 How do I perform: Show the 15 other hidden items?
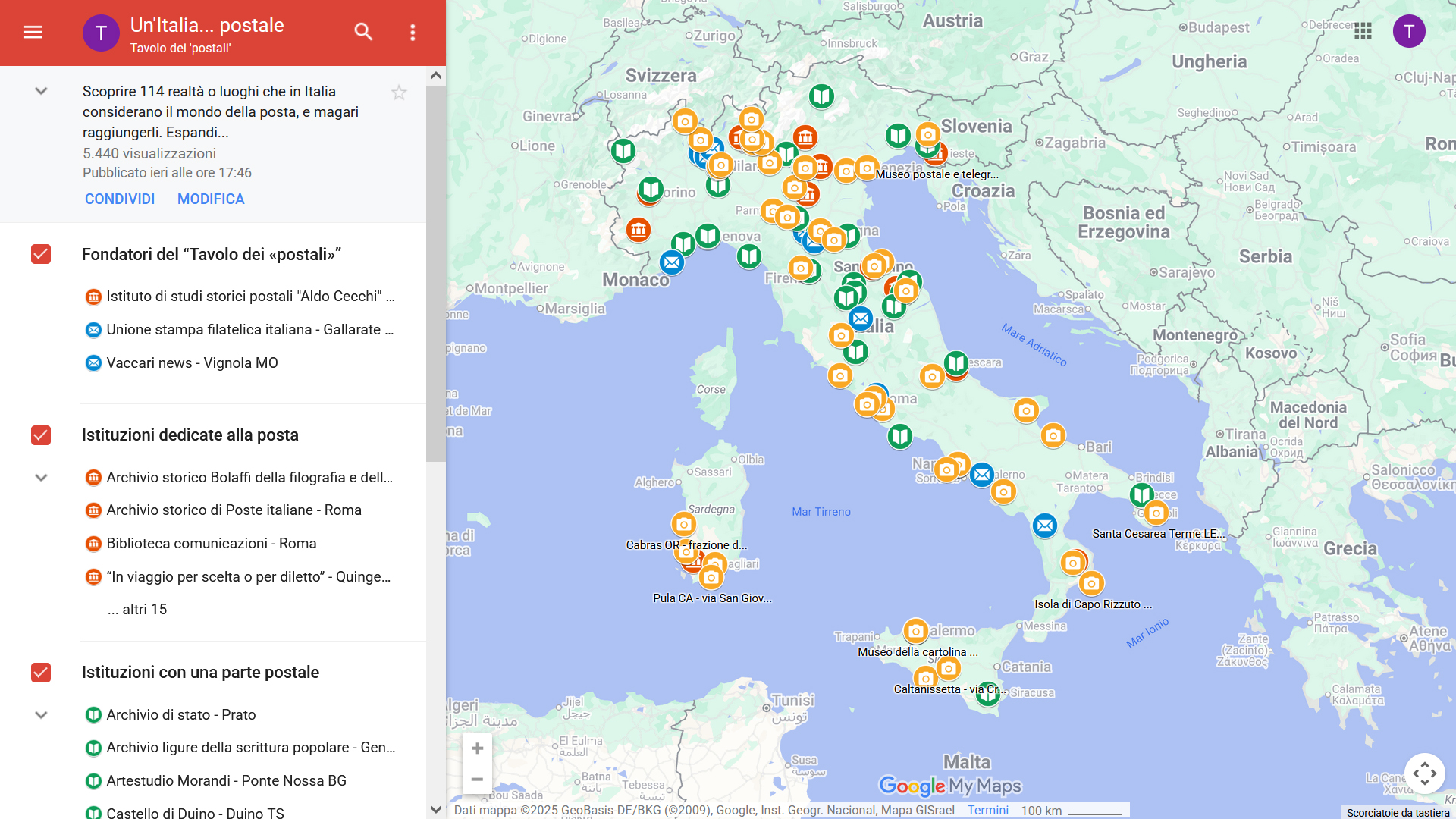137,610
